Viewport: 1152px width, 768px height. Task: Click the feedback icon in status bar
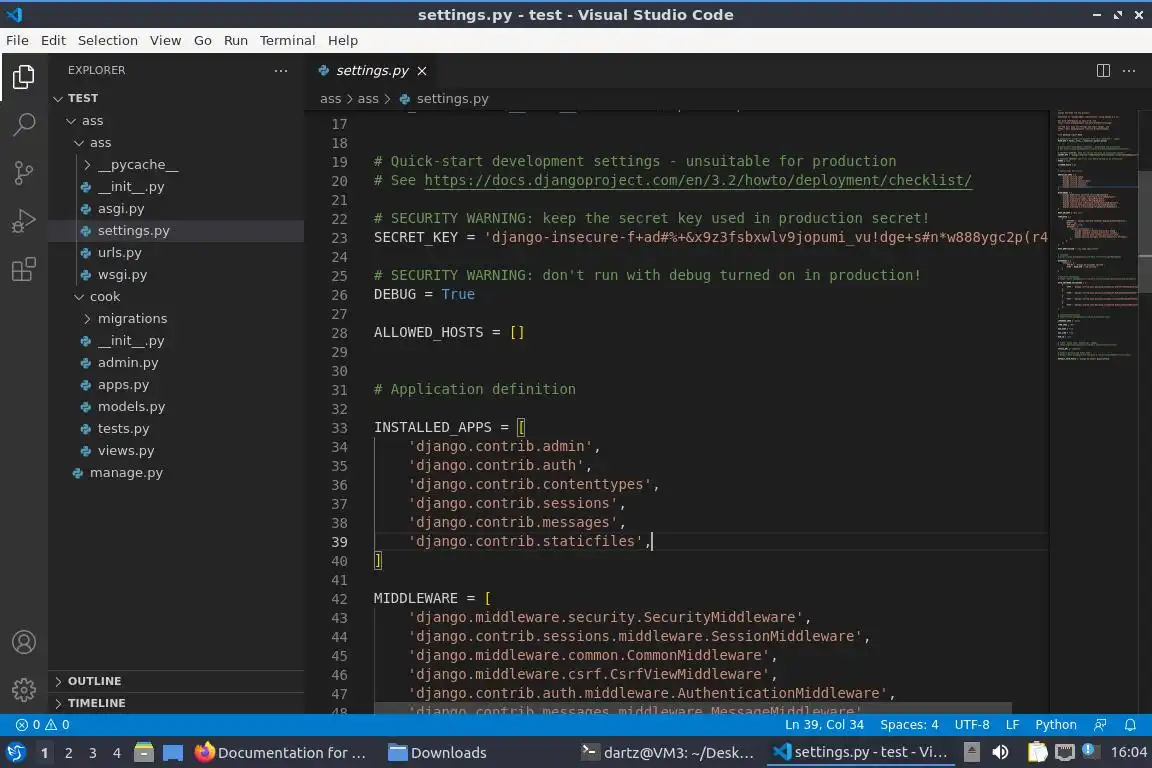(x=1100, y=725)
